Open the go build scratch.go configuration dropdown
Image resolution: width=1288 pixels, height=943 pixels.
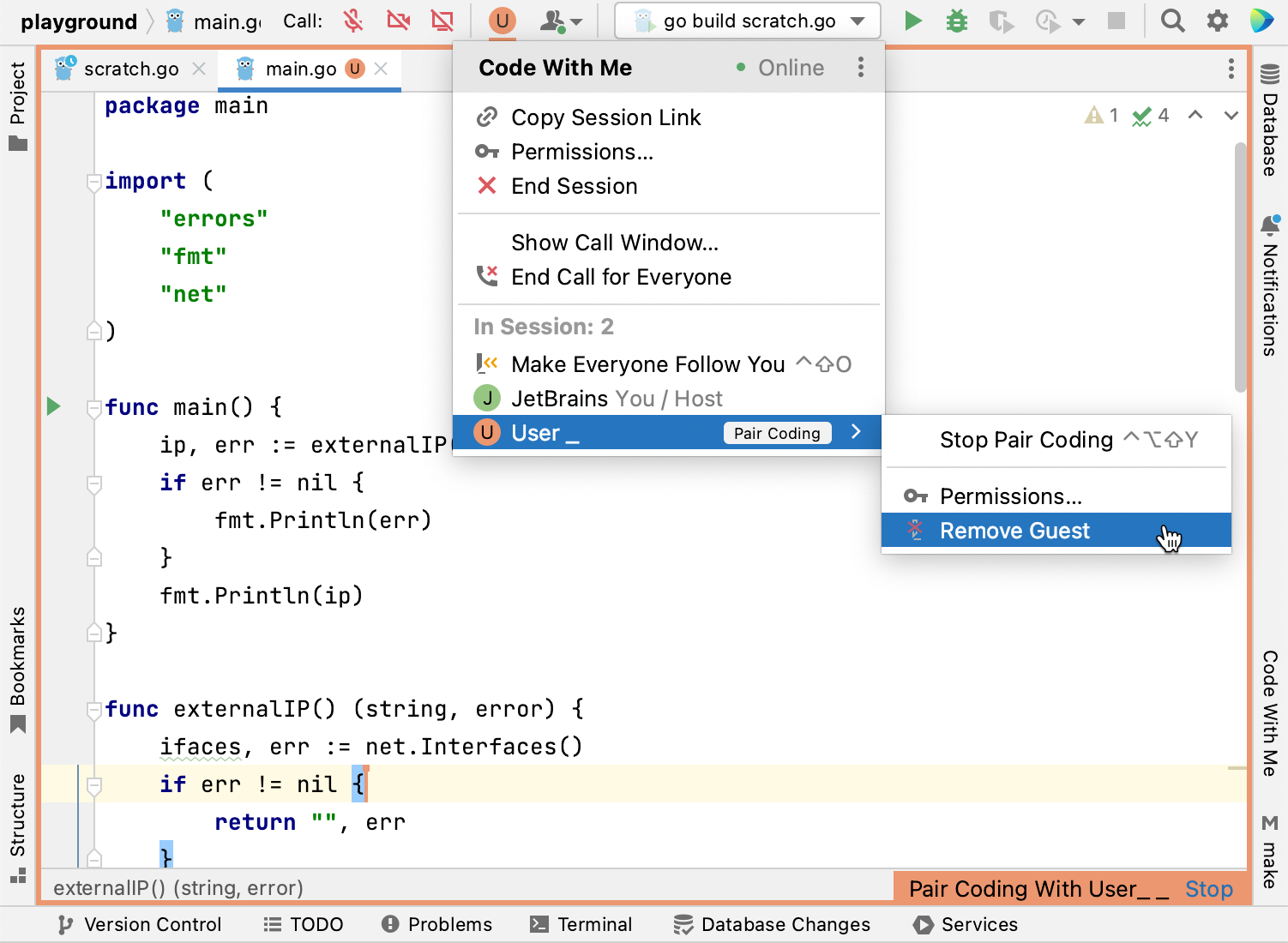748,21
